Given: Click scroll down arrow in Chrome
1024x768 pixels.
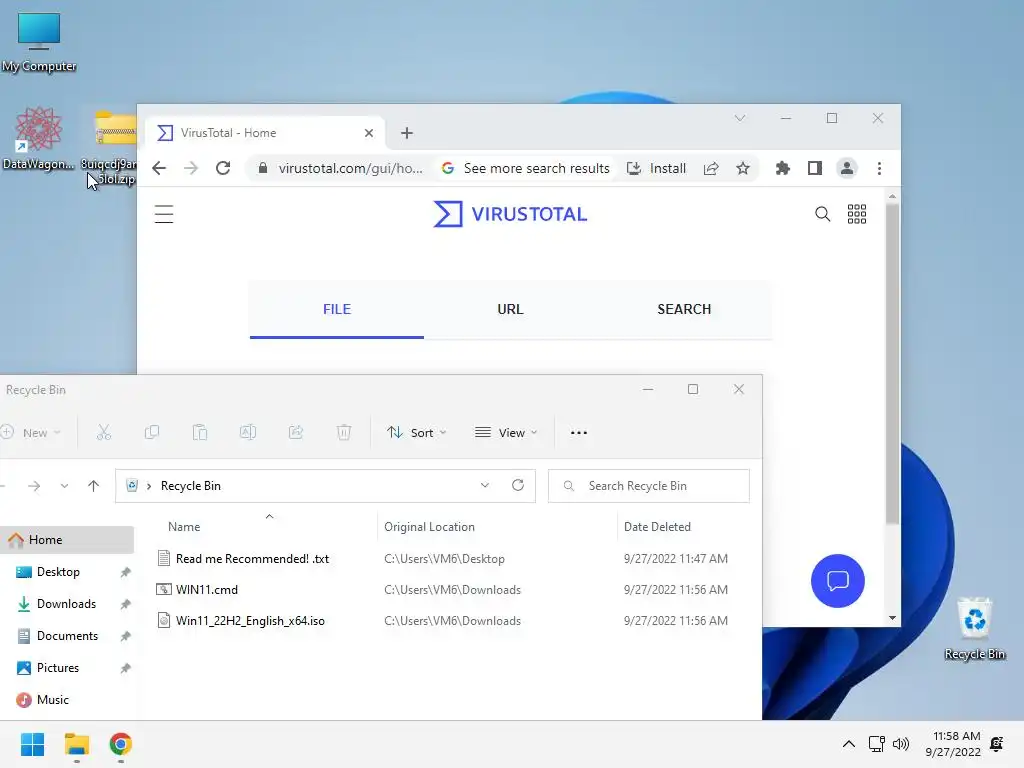Looking at the screenshot, I should (892, 618).
